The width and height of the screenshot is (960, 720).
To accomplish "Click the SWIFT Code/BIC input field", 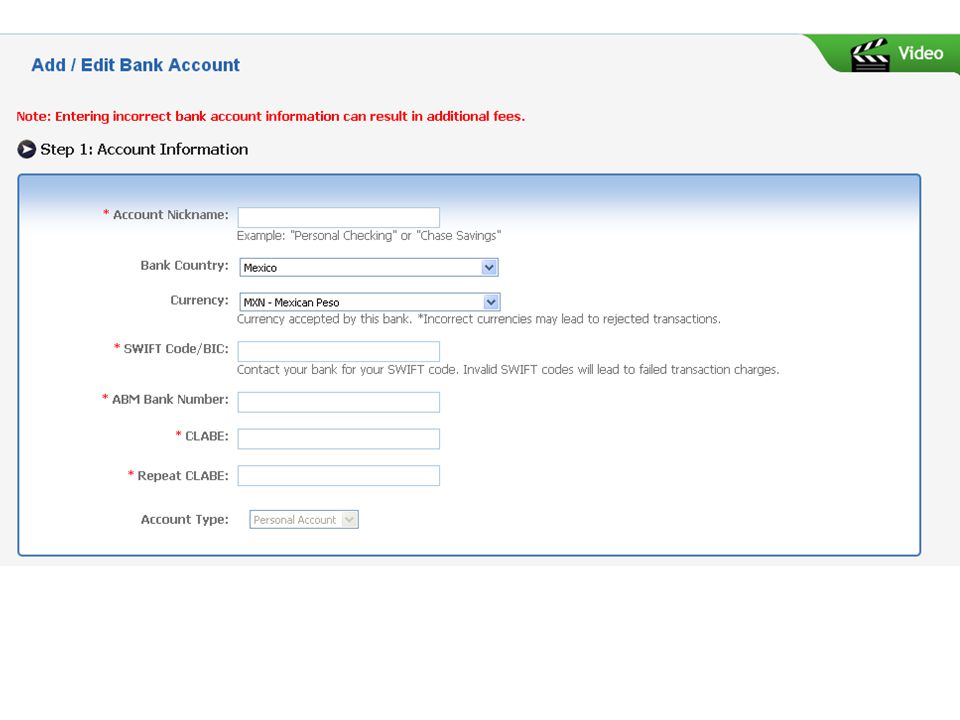I will coord(339,351).
